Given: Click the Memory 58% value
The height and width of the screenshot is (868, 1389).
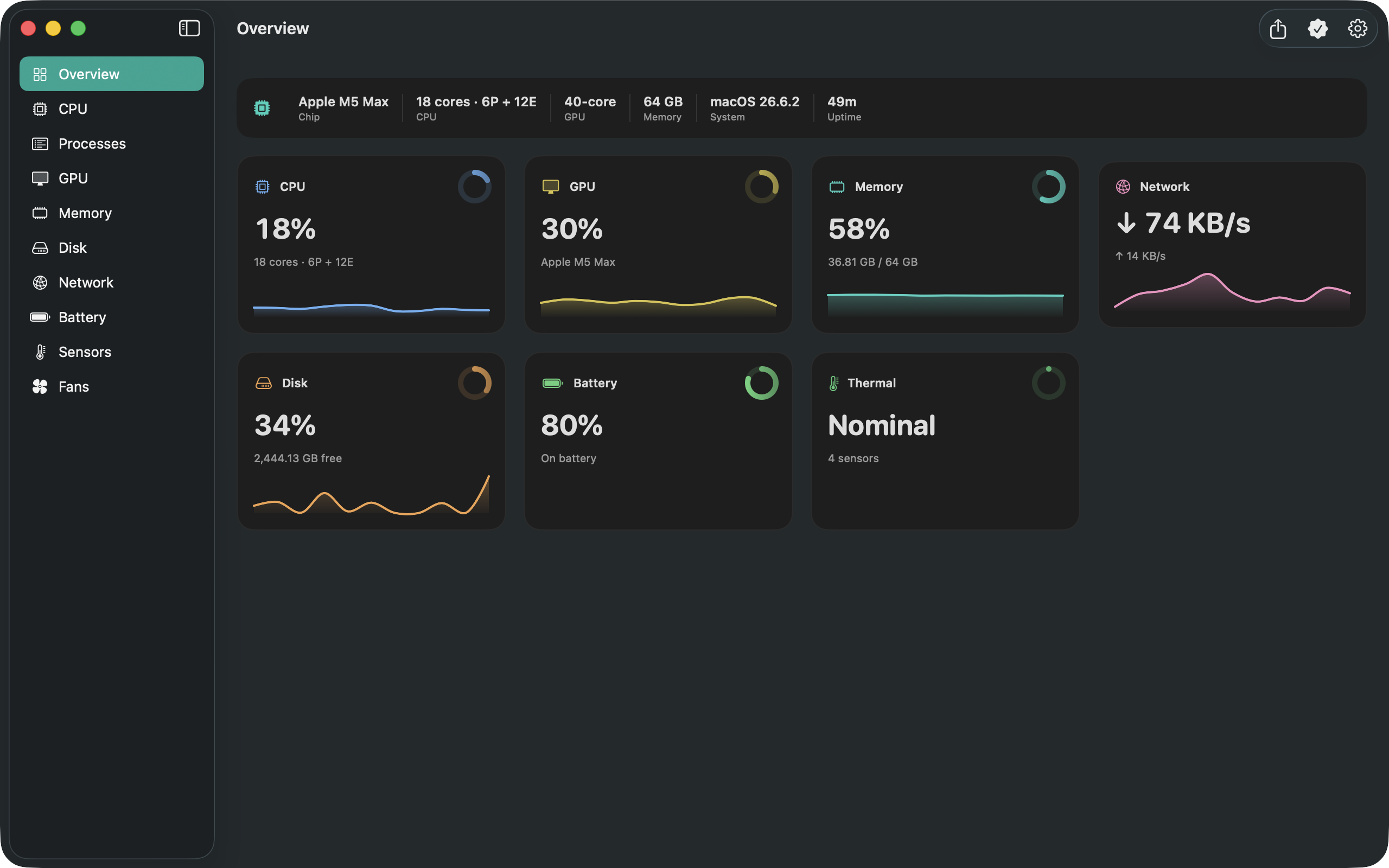Looking at the screenshot, I should point(859,229).
